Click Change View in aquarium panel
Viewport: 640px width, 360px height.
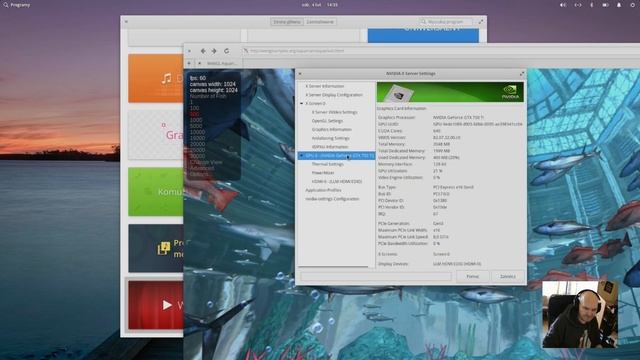[x=206, y=162]
